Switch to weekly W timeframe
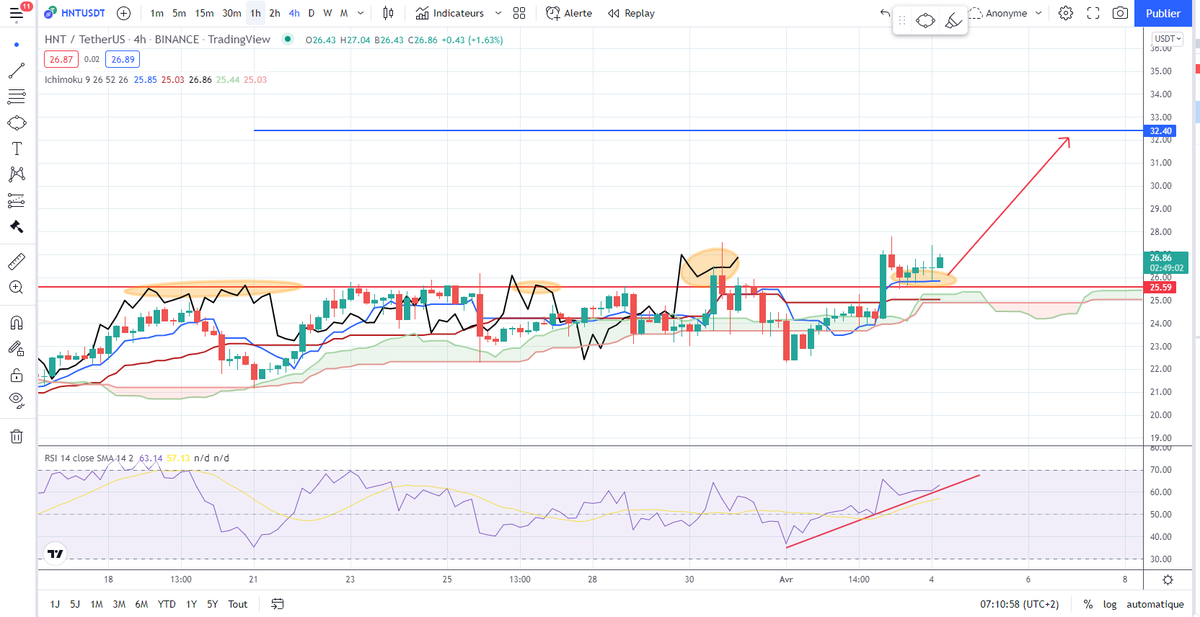The image size is (1200, 617). pyautogui.click(x=327, y=14)
